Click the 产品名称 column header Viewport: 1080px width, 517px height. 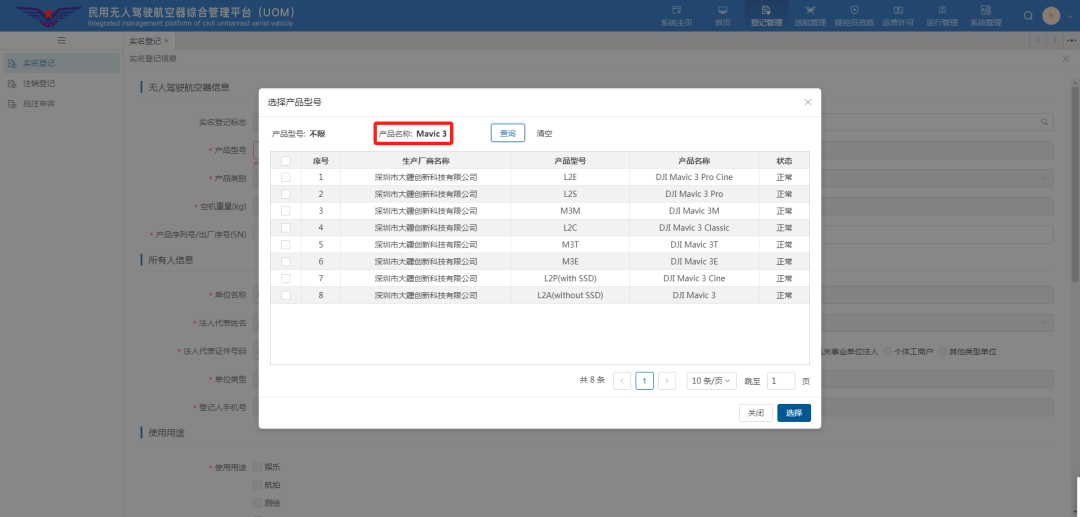click(x=694, y=160)
